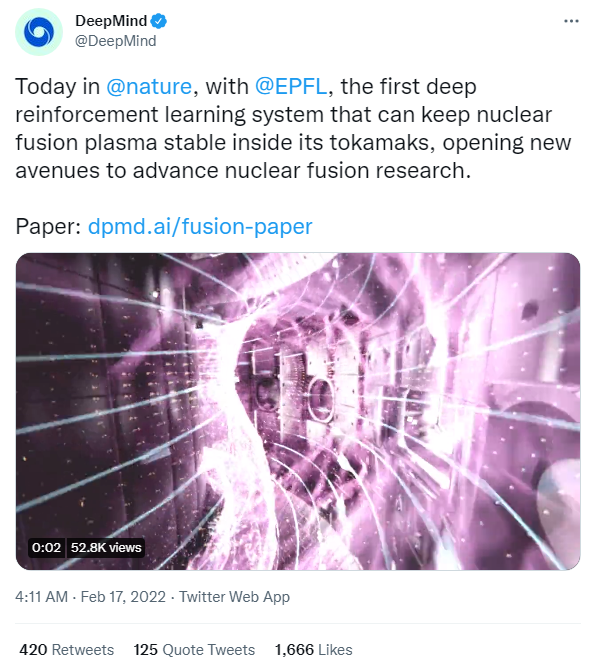View the 420 Retweets list
595x666 pixels.
[67, 649]
